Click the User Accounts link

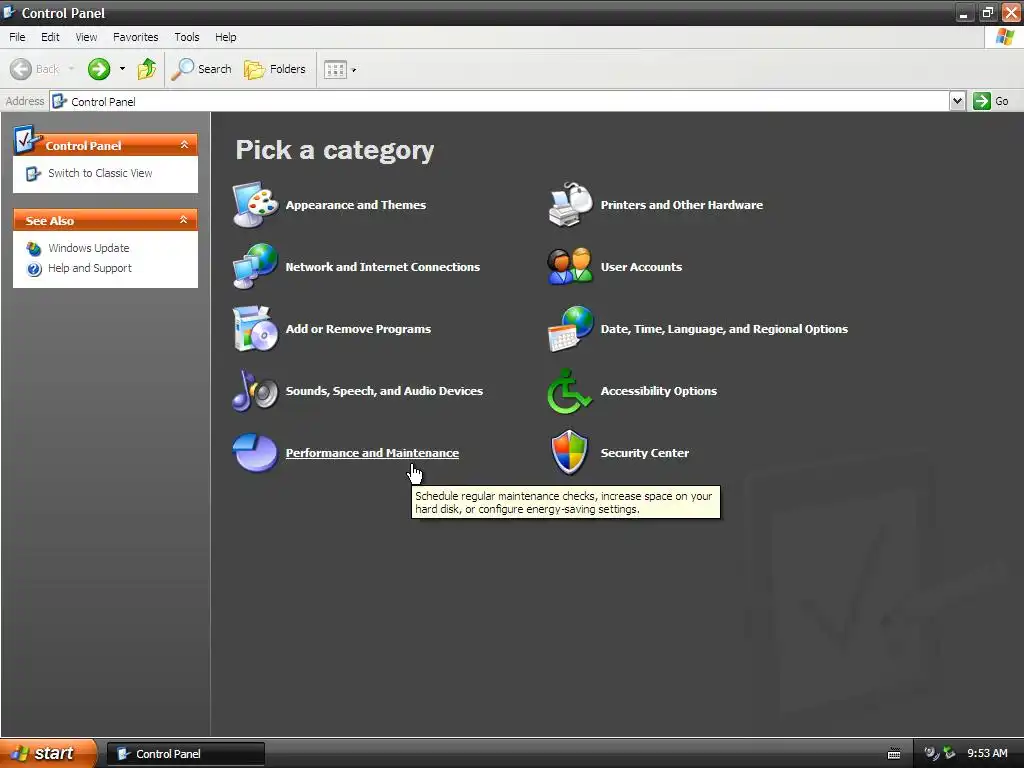point(641,267)
